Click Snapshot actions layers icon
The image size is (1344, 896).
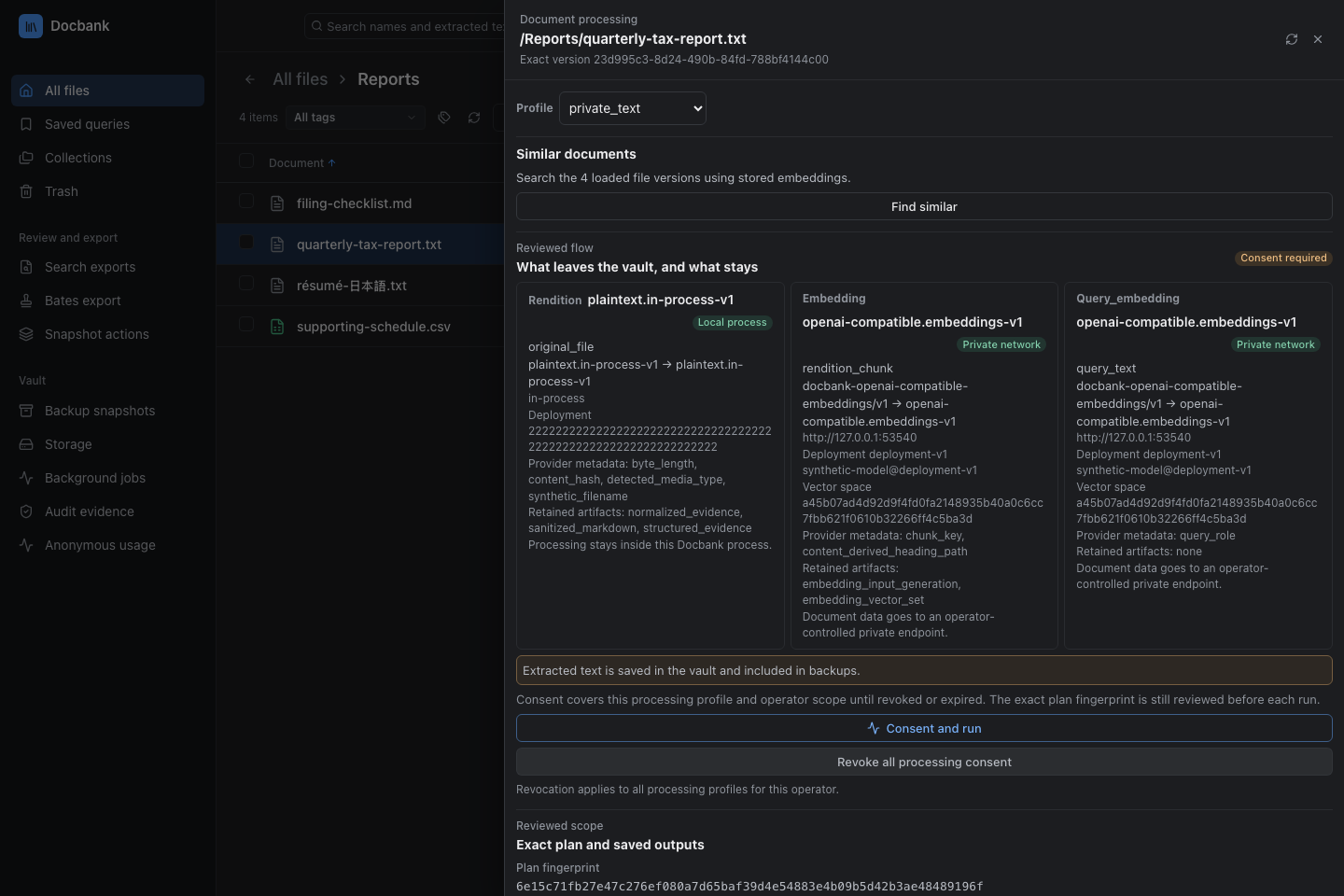pyautogui.click(x=26, y=334)
